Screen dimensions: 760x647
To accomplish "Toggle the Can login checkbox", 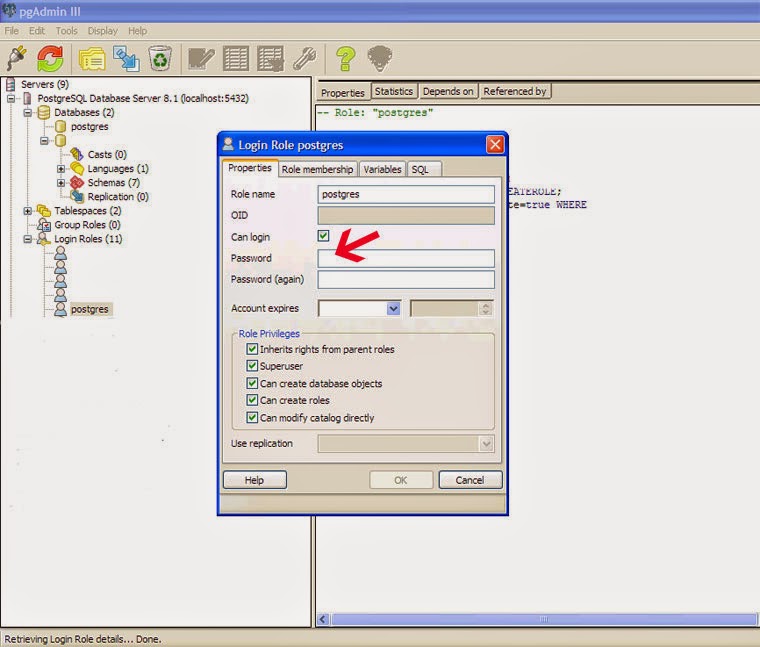I will [x=323, y=236].
